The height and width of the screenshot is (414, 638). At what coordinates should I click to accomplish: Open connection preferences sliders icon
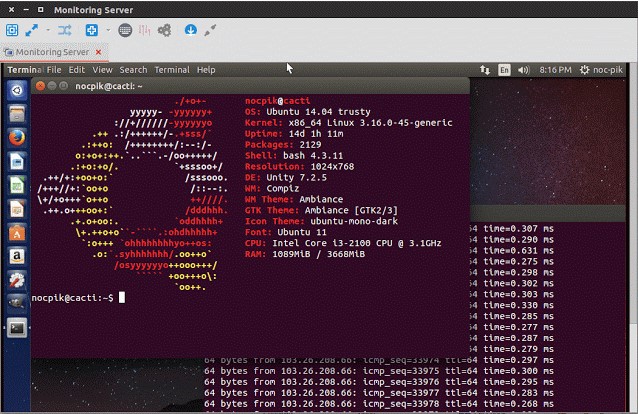[144, 30]
